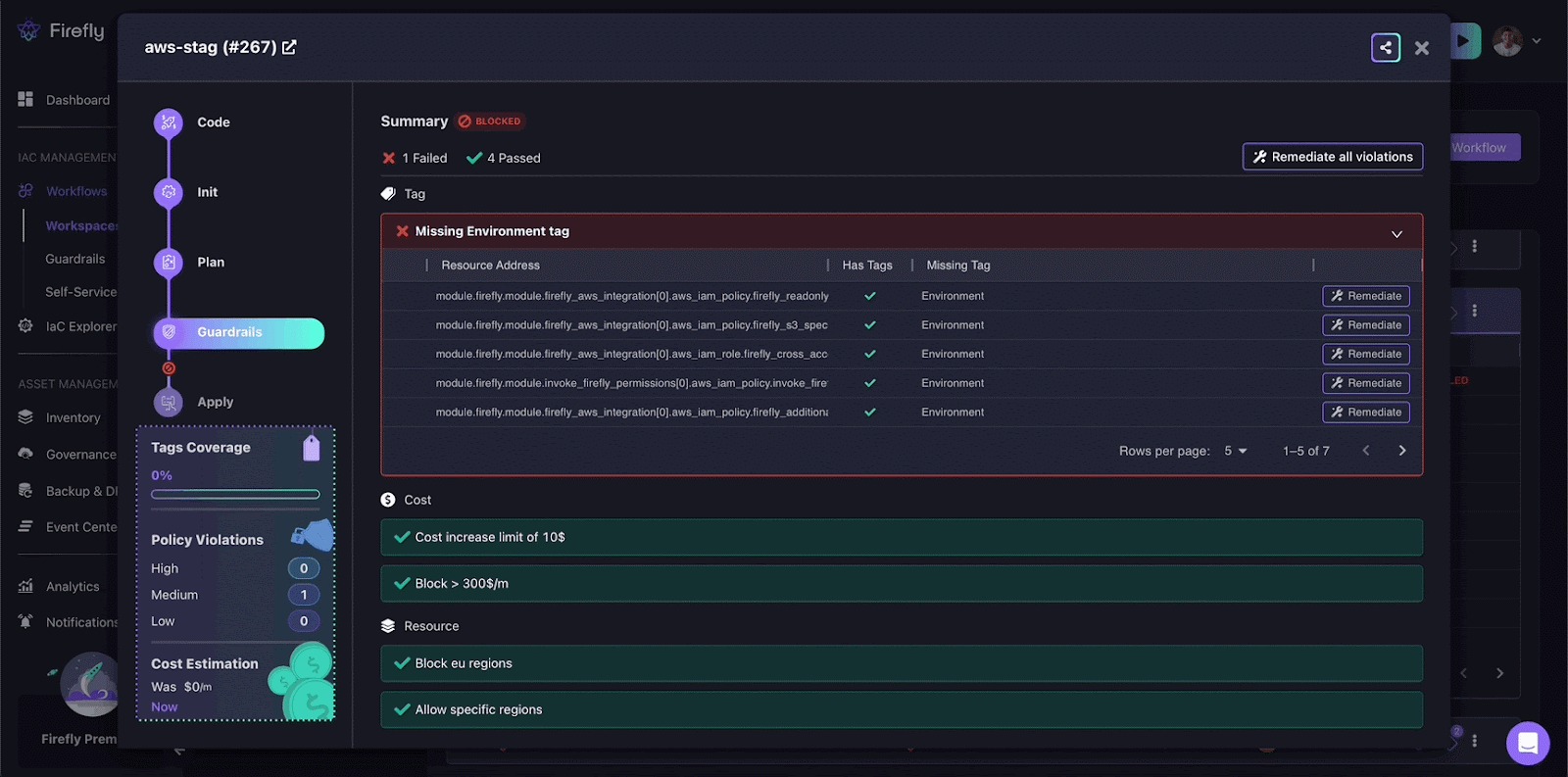Click the green play button in top bar
Image resolution: width=1568 pixels, height=777 pixels.
tap(1465, 41)
